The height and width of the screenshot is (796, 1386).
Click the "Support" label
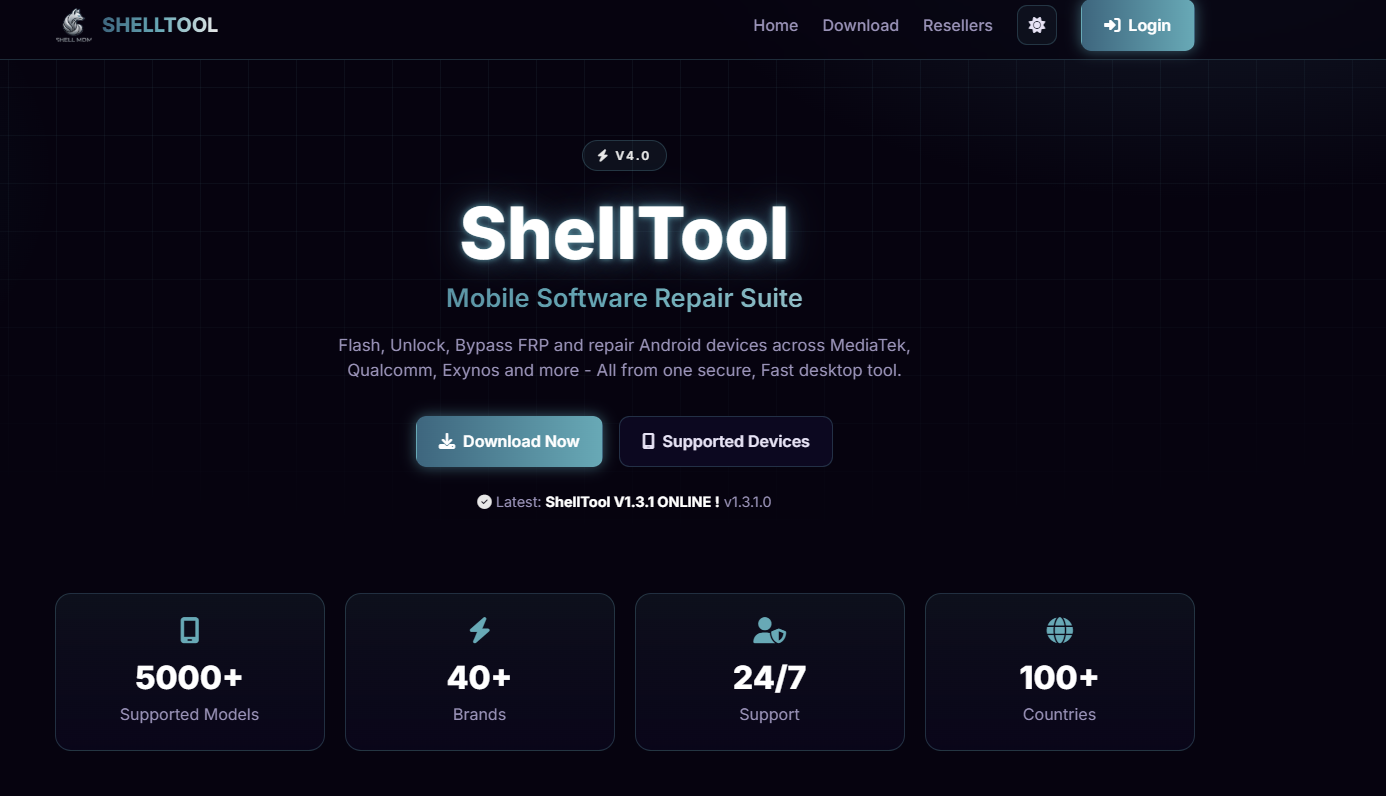click(x=769, y=714)
